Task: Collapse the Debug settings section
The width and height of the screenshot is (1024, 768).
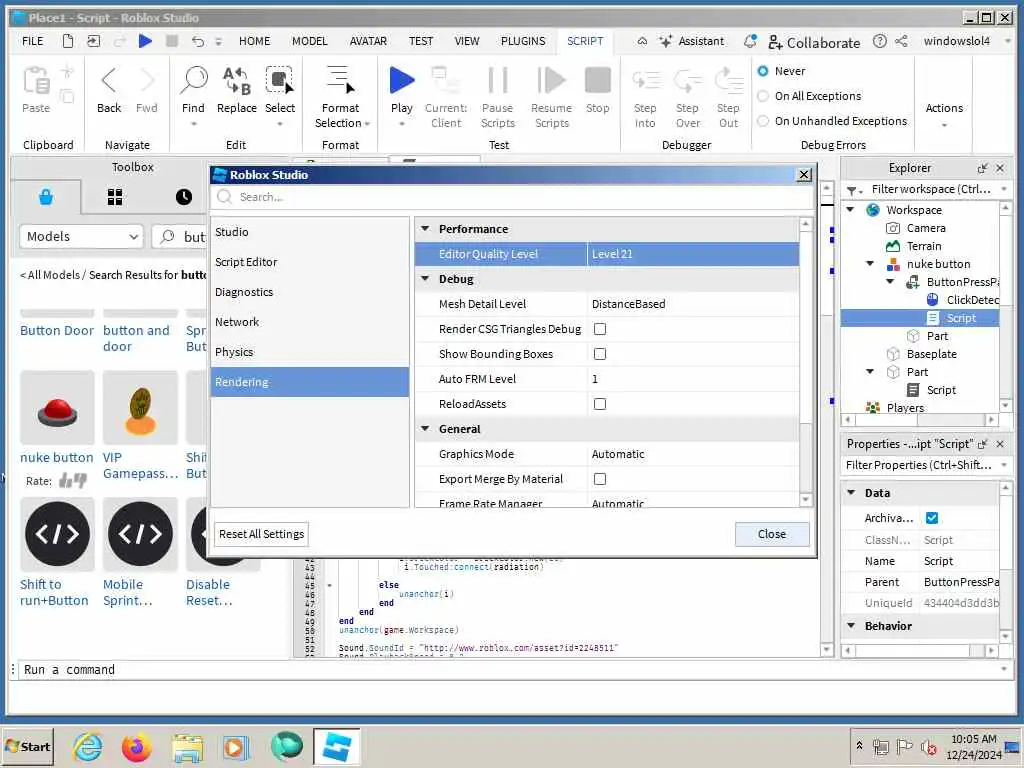Action: coord(425,279)
